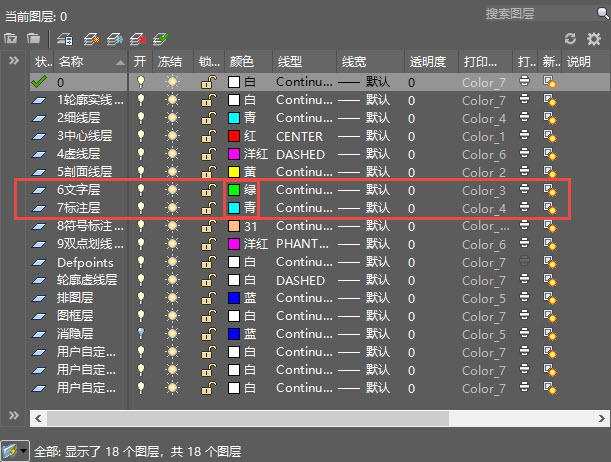Click the new viewport freeze icon for 2细线层
611x462 pixels.
(549, 119)
